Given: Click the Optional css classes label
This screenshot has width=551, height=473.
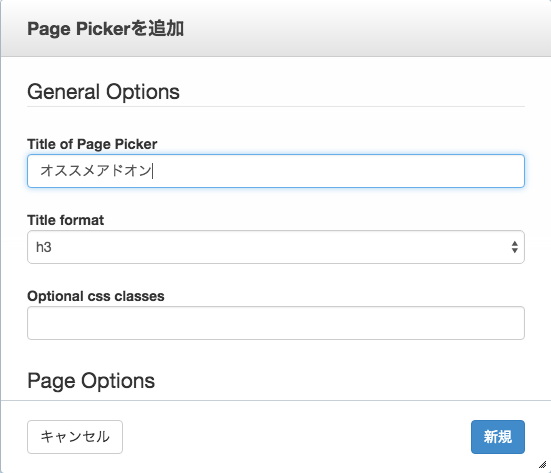Looking at the screenshot, I should (96, 296).
